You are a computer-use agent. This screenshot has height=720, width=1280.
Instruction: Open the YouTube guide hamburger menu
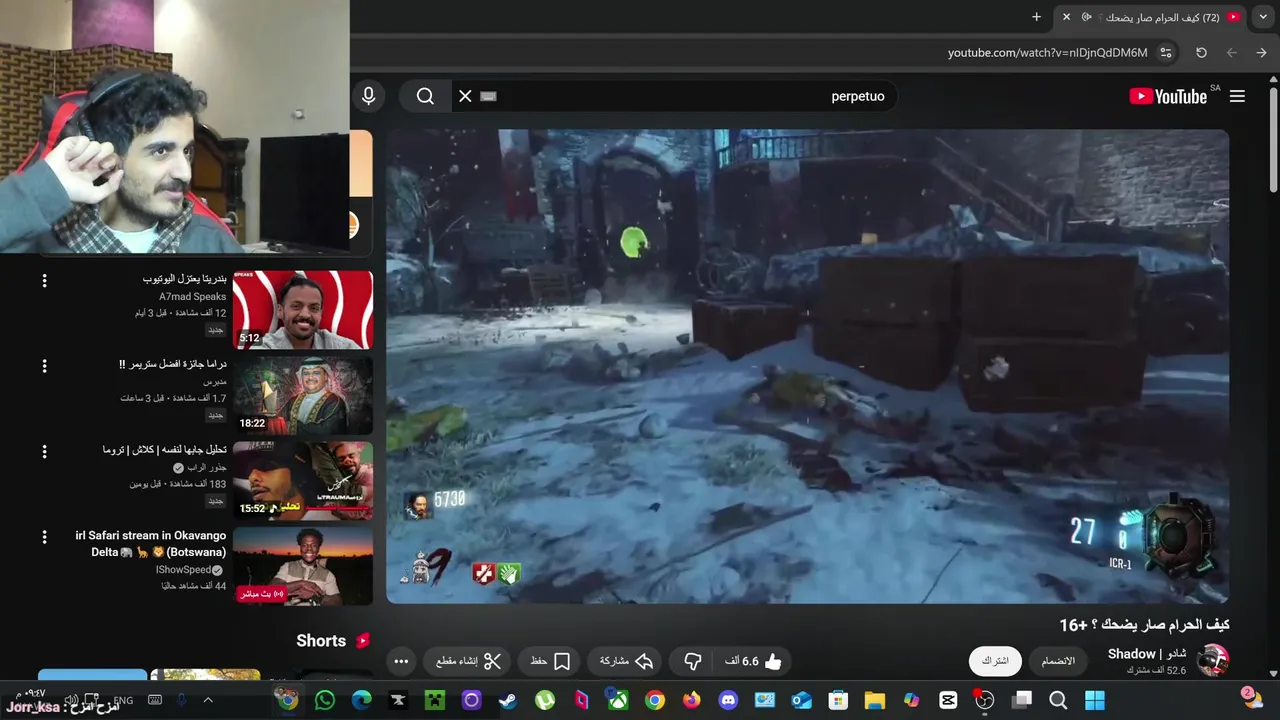coord(1237,96)
